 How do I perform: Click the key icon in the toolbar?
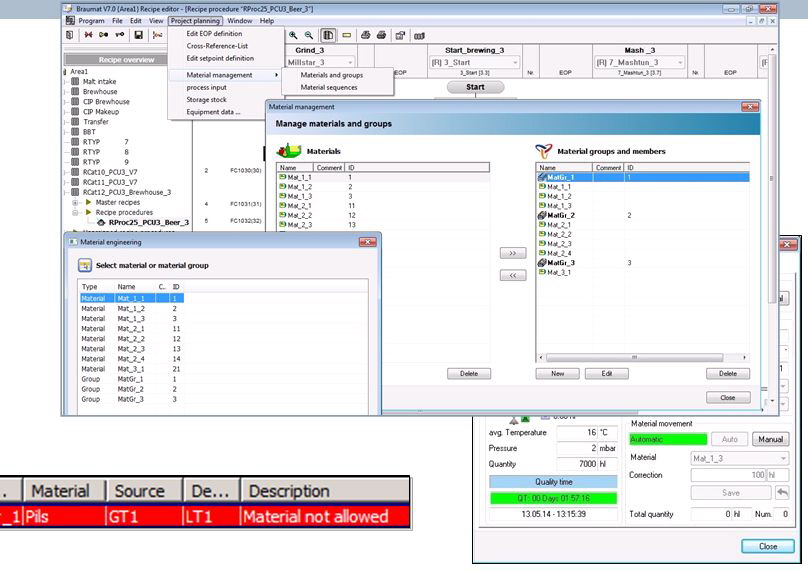(120, 35)
